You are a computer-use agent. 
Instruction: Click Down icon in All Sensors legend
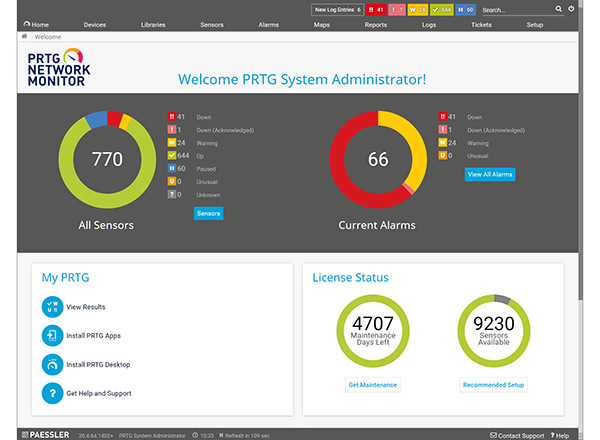click(x=171, y=116)
